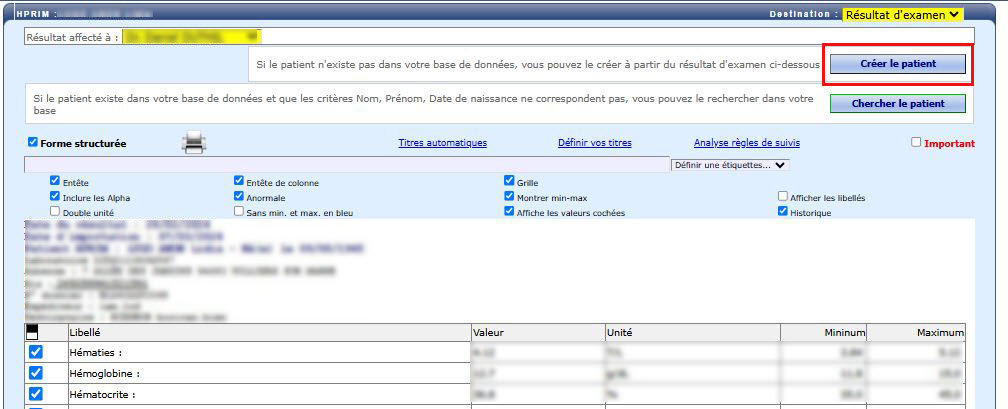The height and width of the screenshot is (409, 1008).
Task: Deselect the Hémoglobine row checkbox
Action: tap(36, 373)
